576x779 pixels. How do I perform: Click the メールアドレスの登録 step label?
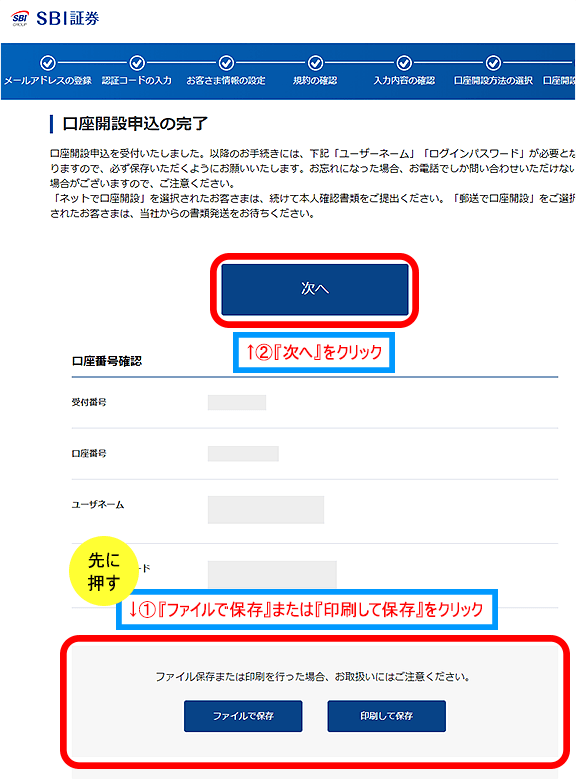[x=48, y=80]
